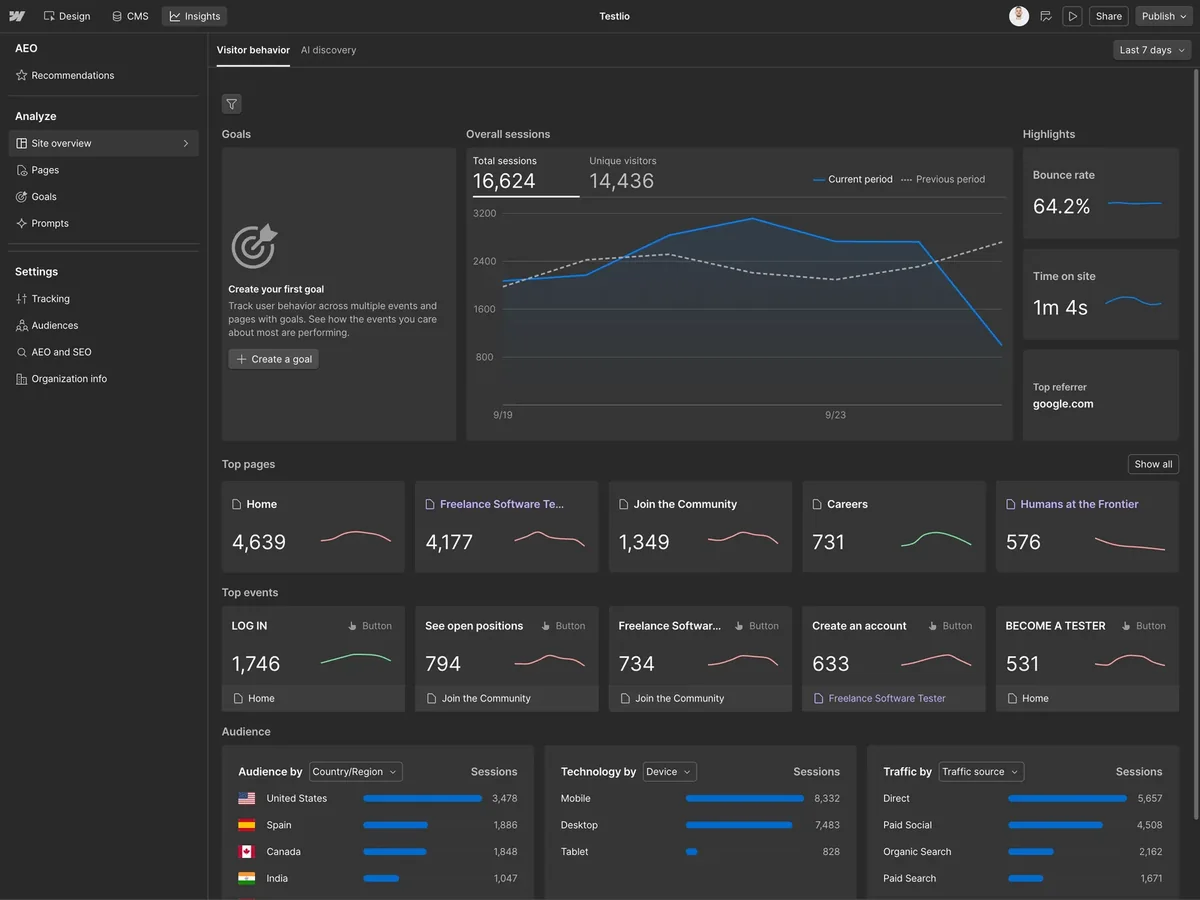Viewport: 1200px width, 900px height.
Task: Open the Join the Community page card
Action: (x=700, y=527)
